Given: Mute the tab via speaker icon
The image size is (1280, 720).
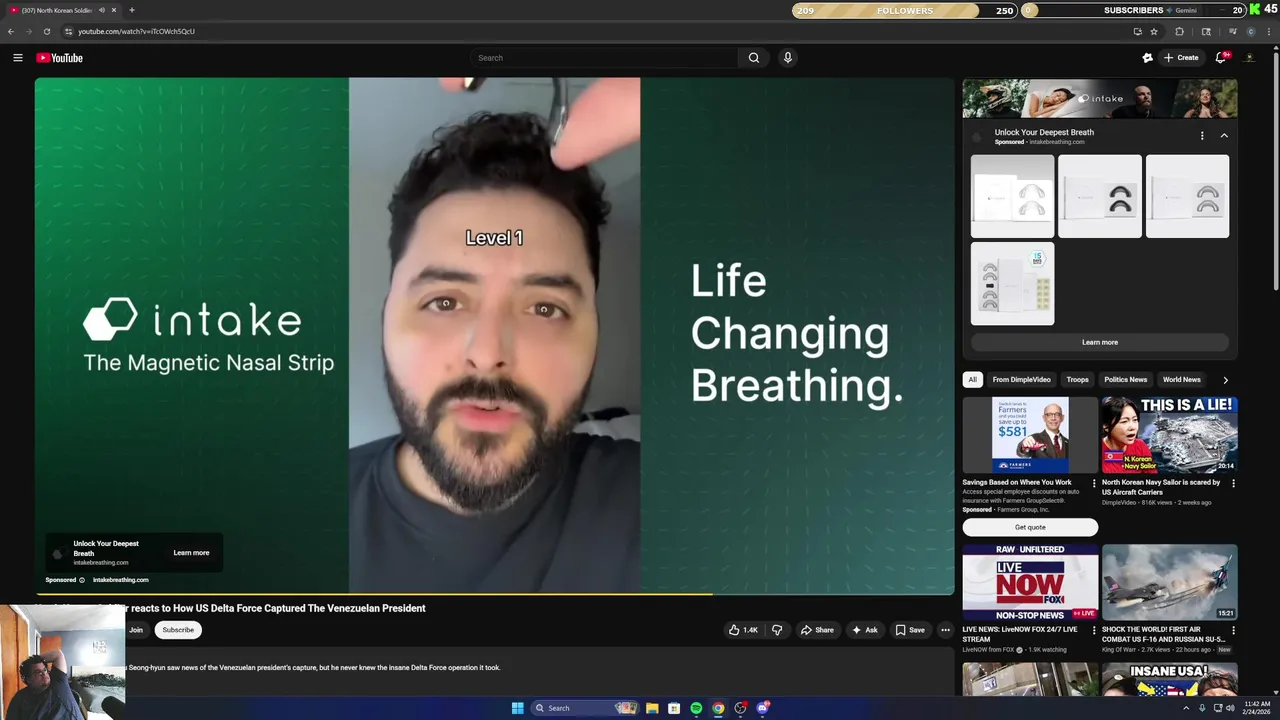Looking at the screenshot, I should coord(102,10).
